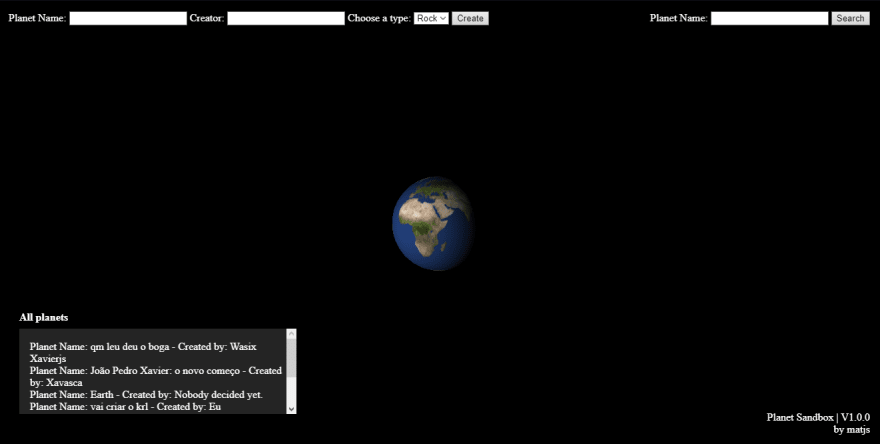Click the Create button
The height and width of the screenshot is (444, 880).
click(470, 19)
